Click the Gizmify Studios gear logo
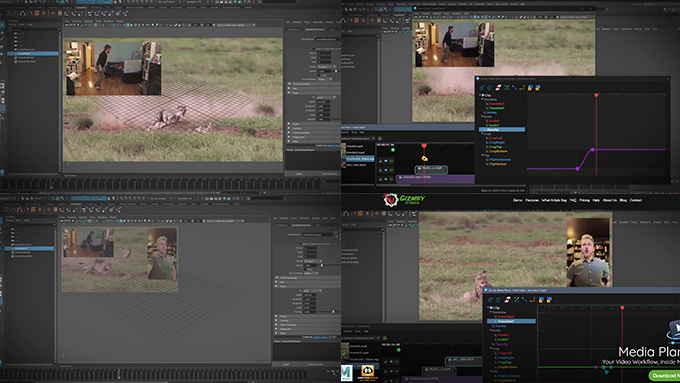Screen dimensions: 680x383 pos(391,199)
